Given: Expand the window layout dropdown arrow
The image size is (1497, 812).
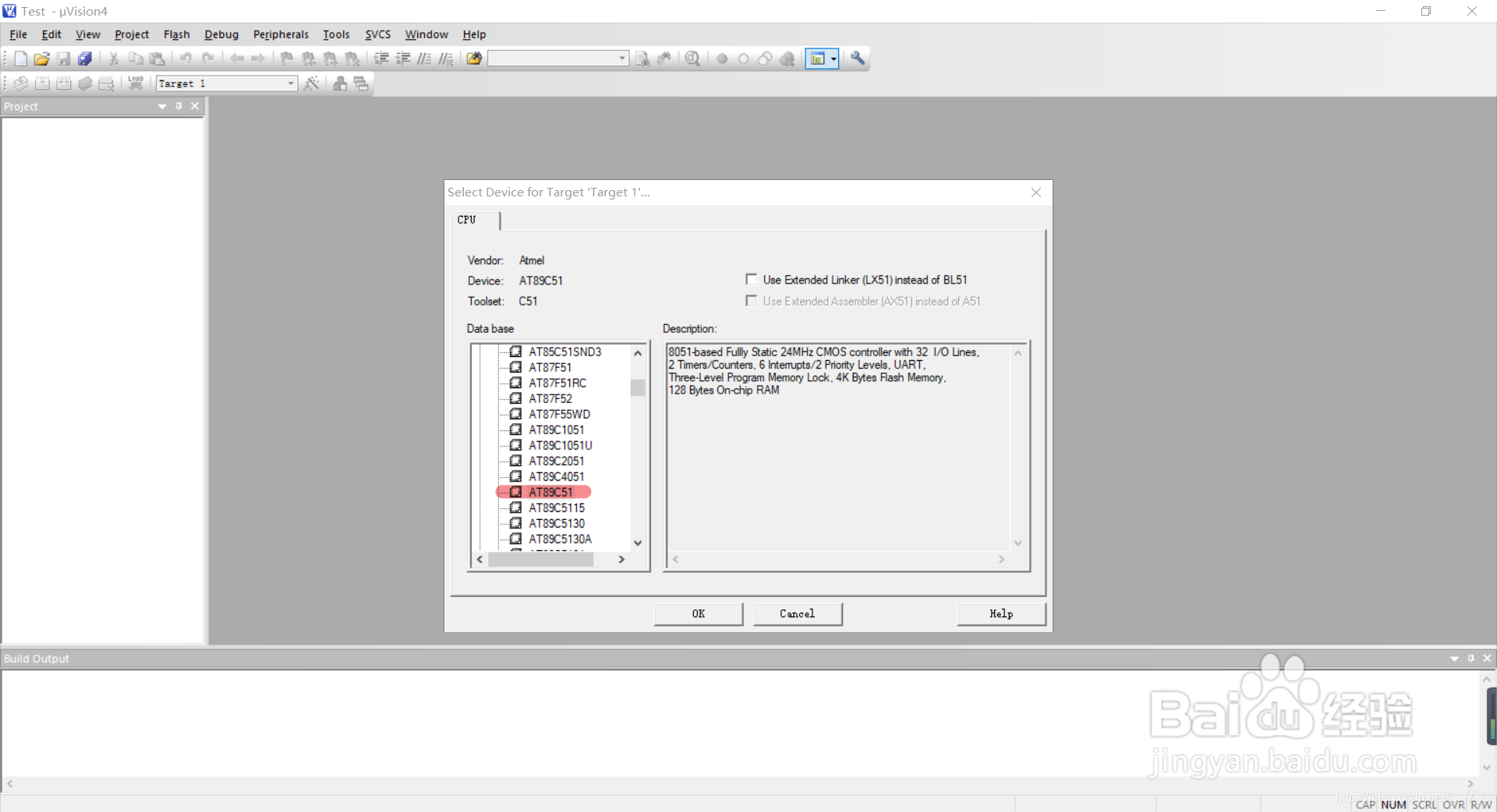Looking at the screenshot, I should pos(833,58).
